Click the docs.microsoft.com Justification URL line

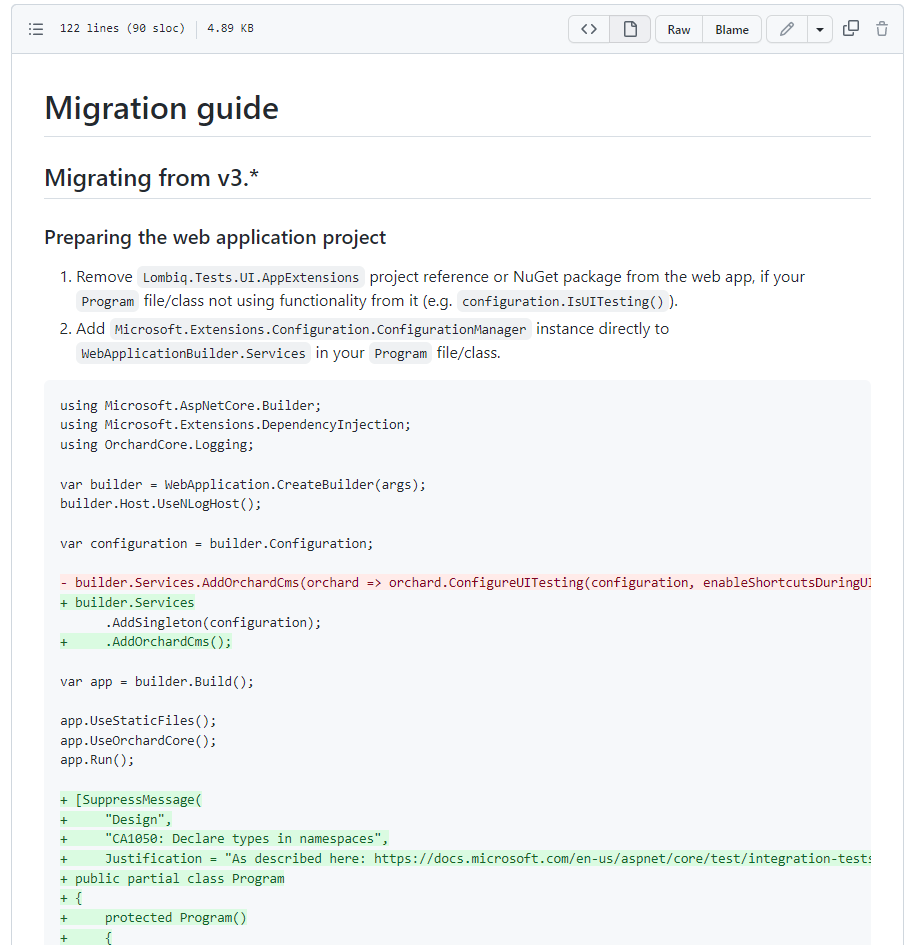(465, 859)
